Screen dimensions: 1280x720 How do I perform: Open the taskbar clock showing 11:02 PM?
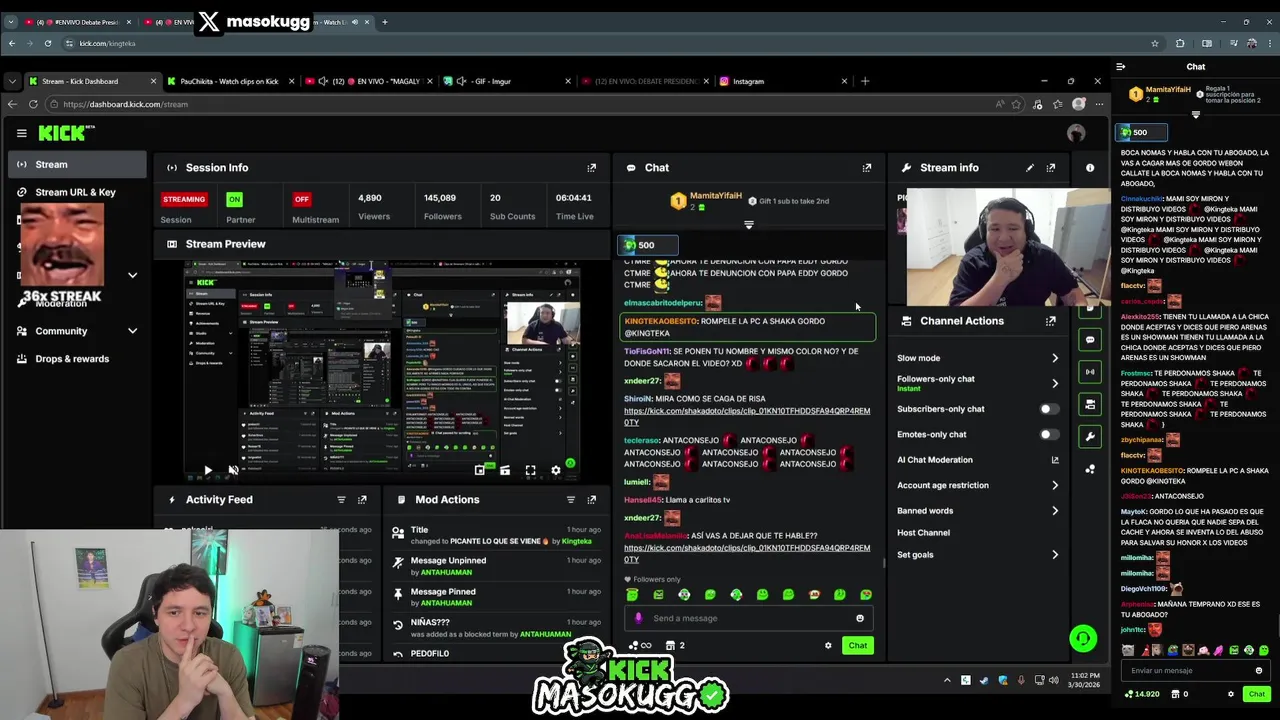click(1085, 680)
